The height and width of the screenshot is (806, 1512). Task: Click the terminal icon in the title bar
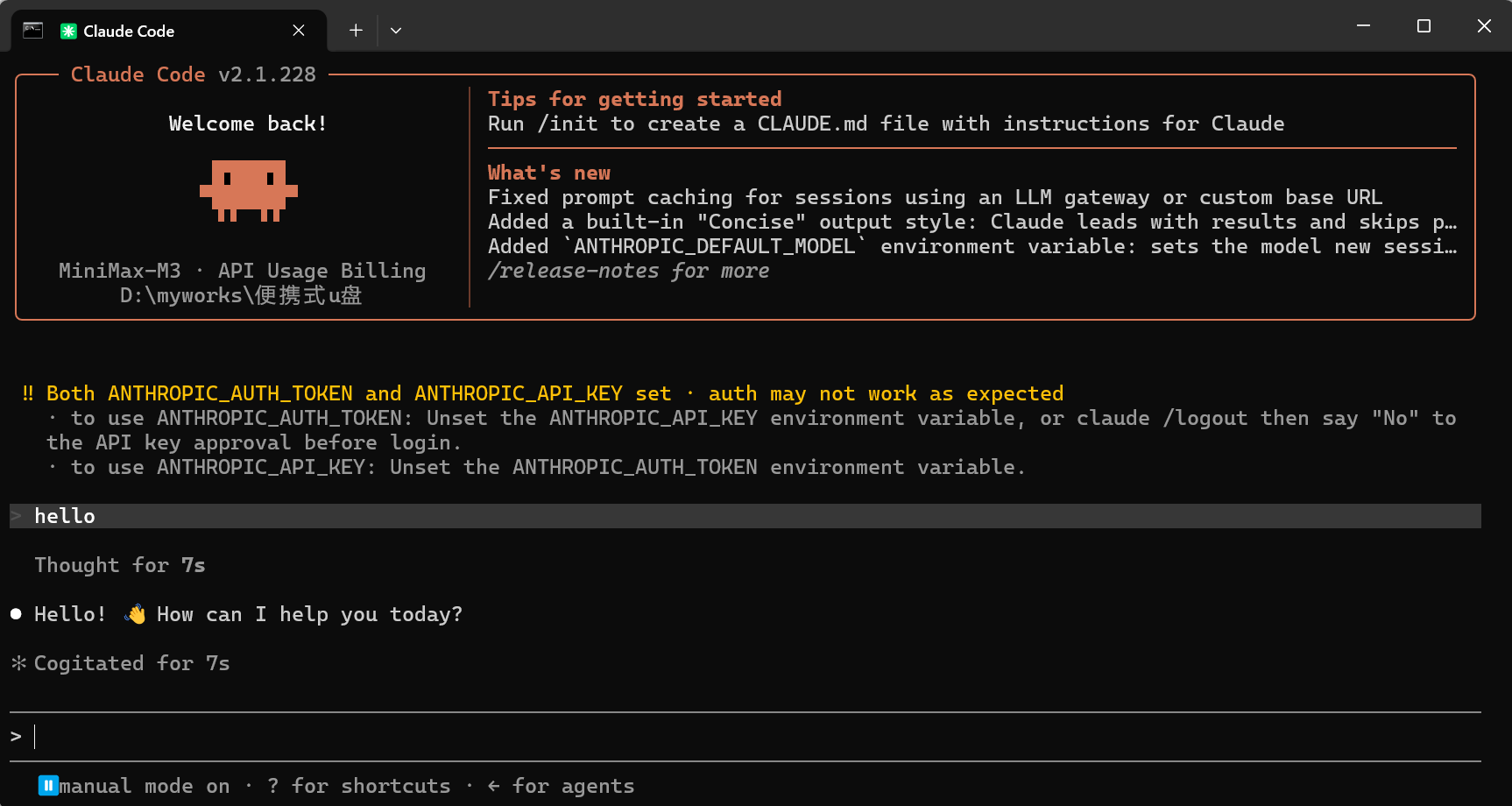(x=33, y=31)
